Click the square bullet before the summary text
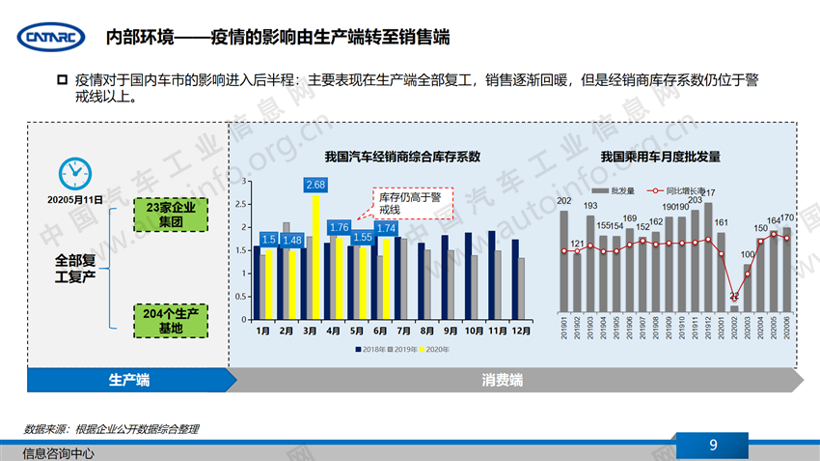 pyautogui.click(x=60, y=78)
